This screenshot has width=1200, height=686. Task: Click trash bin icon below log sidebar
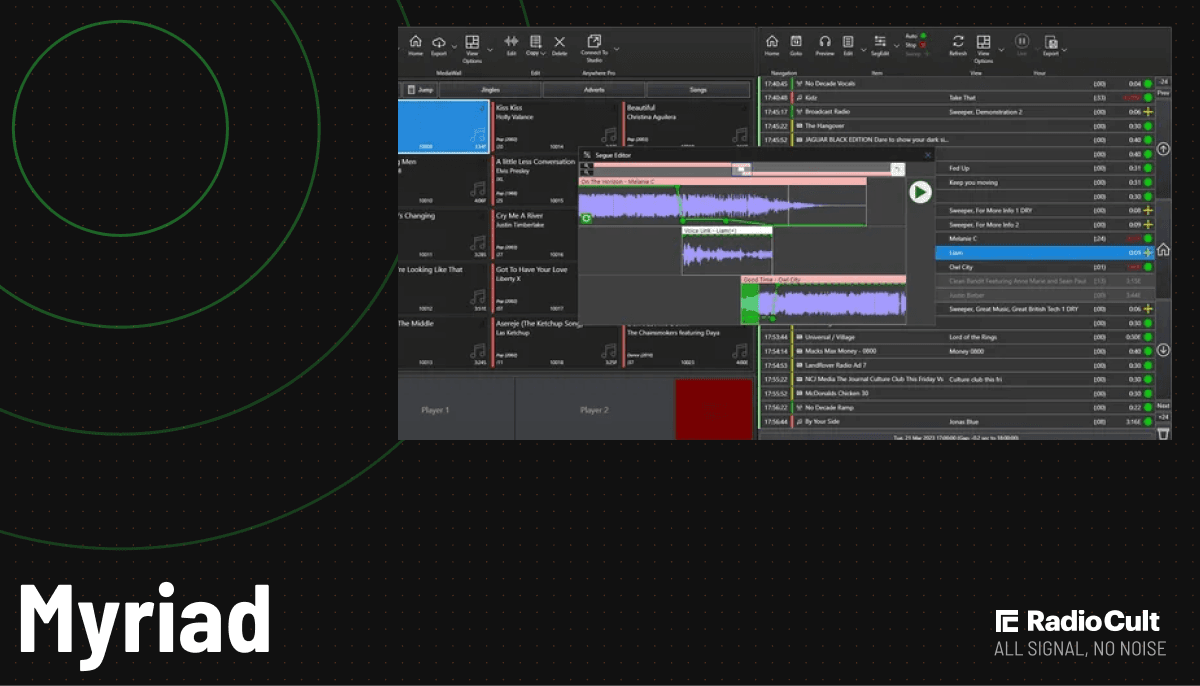coord(1163,432)
